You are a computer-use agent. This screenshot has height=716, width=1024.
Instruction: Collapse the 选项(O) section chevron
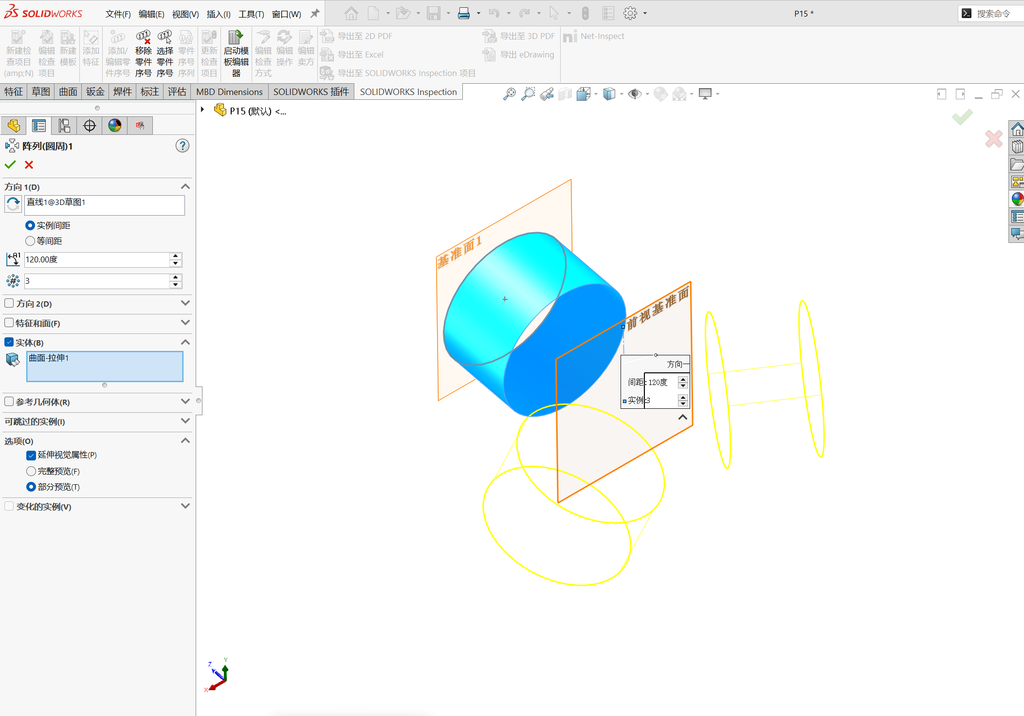[185, 441]
